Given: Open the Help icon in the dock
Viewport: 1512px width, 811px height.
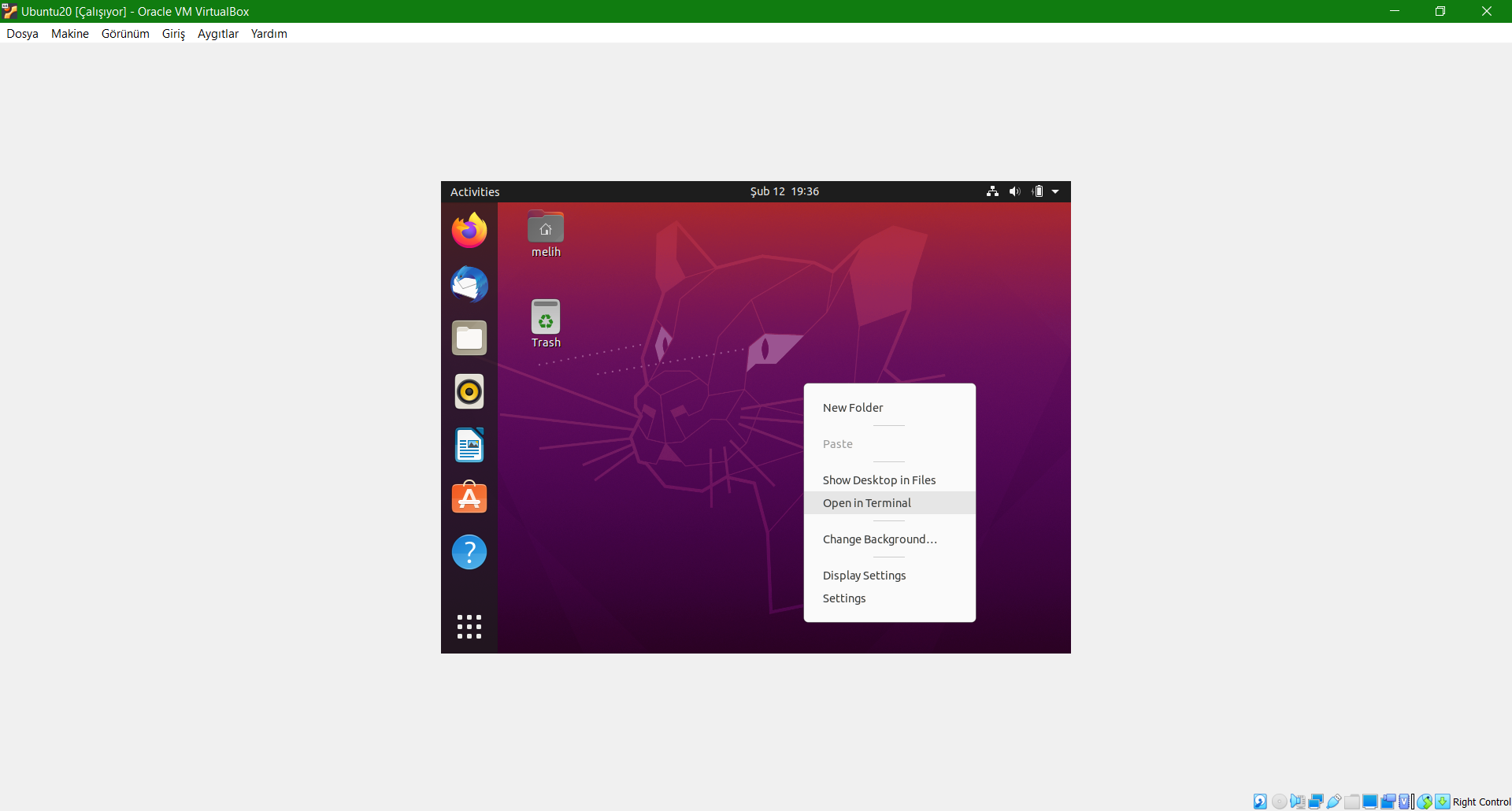Looking at the screenshot, I should (x=469, y=552).
